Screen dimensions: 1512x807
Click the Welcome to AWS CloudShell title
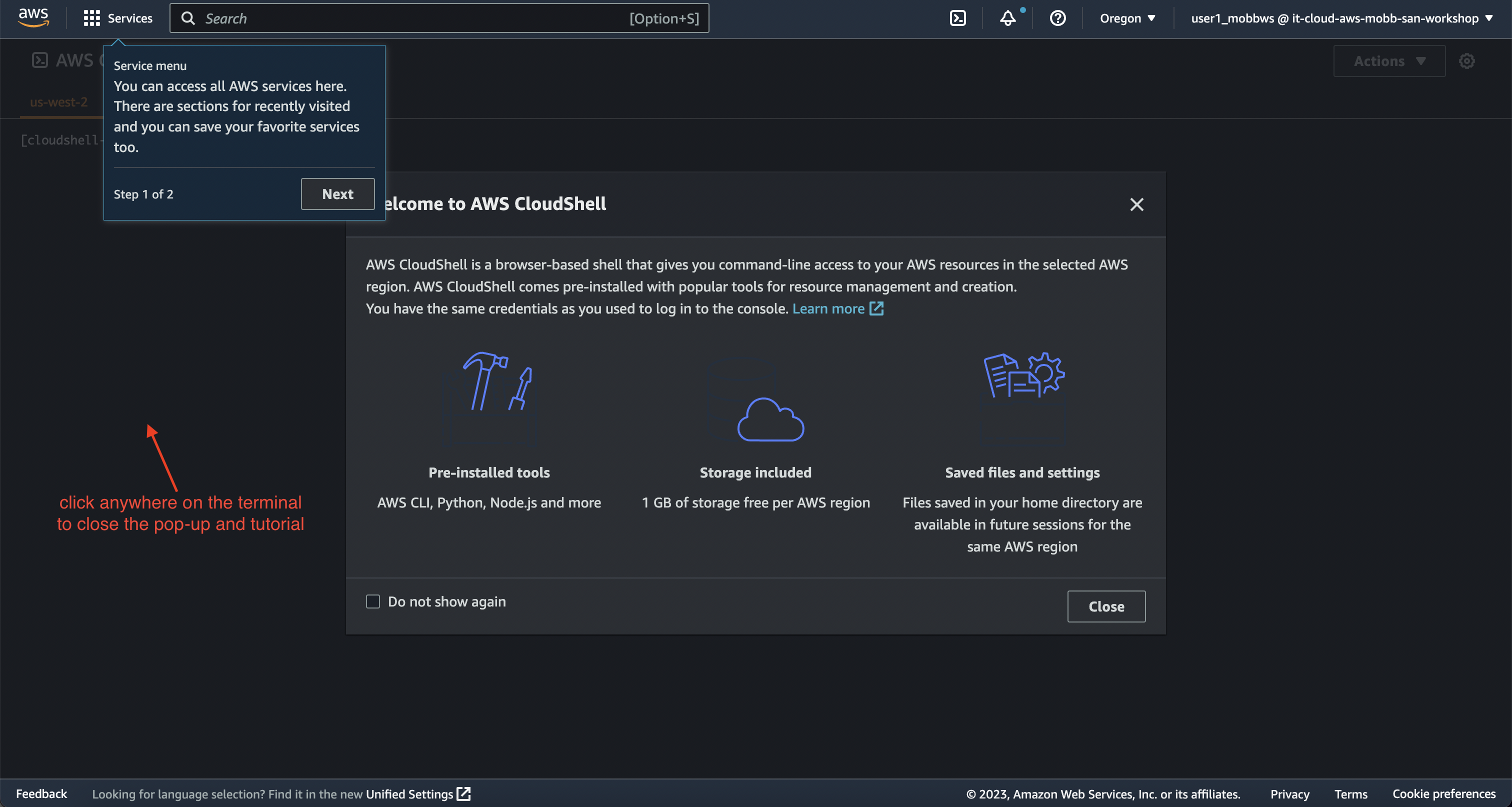click(495, 203)
